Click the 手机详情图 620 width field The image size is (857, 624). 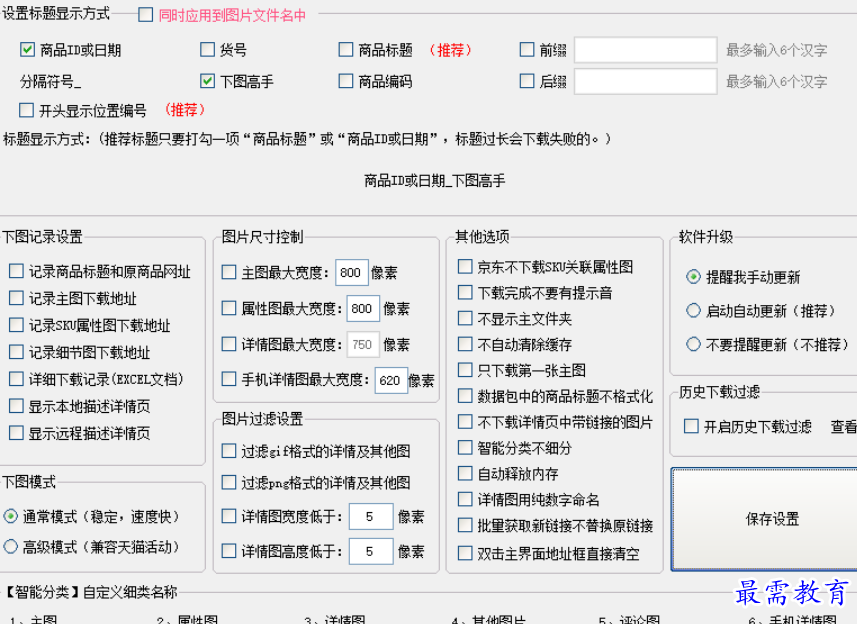click(391, 380)
